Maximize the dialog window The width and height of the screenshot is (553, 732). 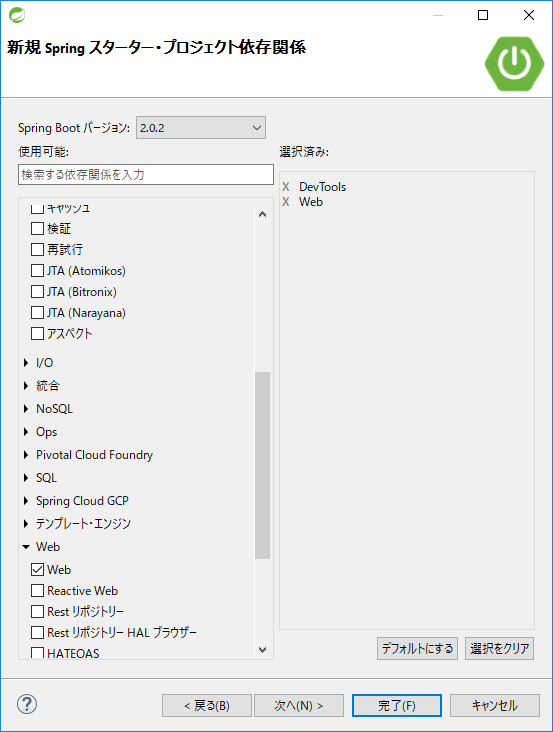point(483,15)
